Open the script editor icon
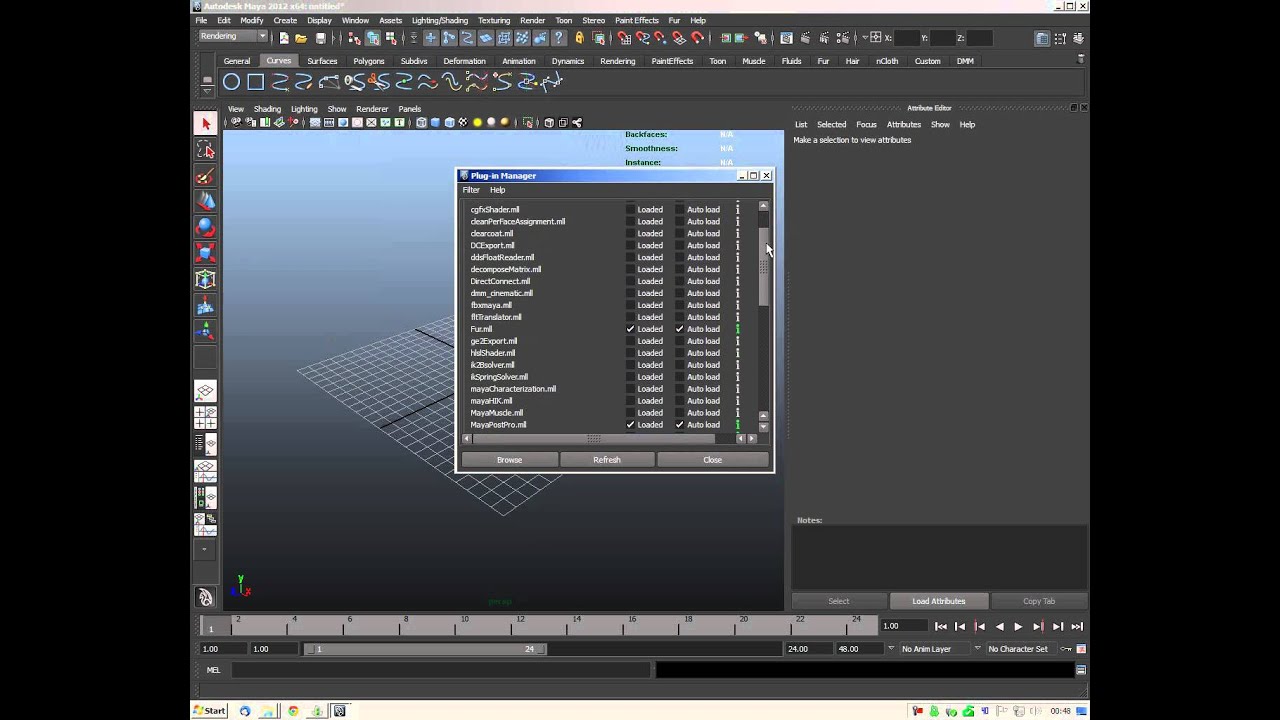1280x720 pixels. click(x=1081, y=670)
